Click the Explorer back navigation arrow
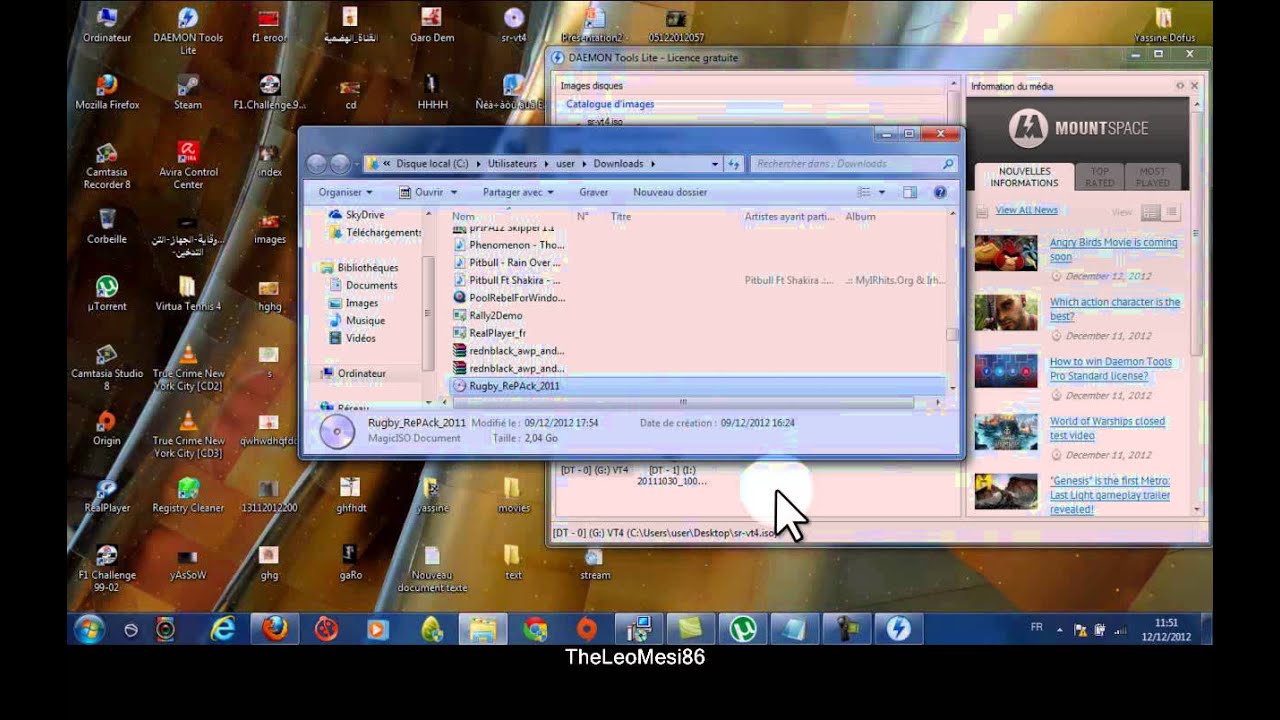Screen dimensions: 1280x720 [x=317, y=164]
